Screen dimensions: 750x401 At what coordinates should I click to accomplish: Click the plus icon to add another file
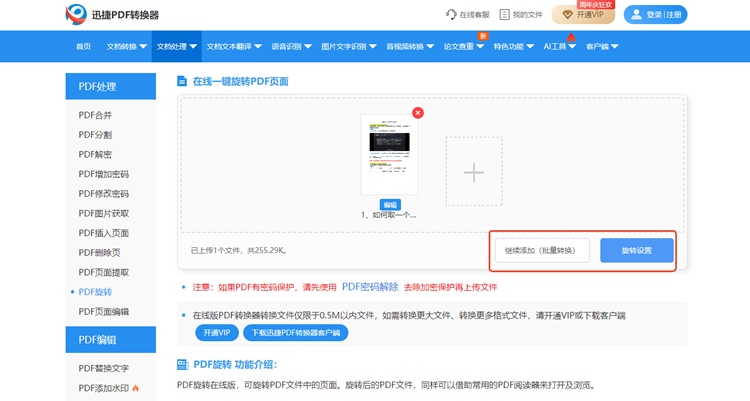(474, 172)
